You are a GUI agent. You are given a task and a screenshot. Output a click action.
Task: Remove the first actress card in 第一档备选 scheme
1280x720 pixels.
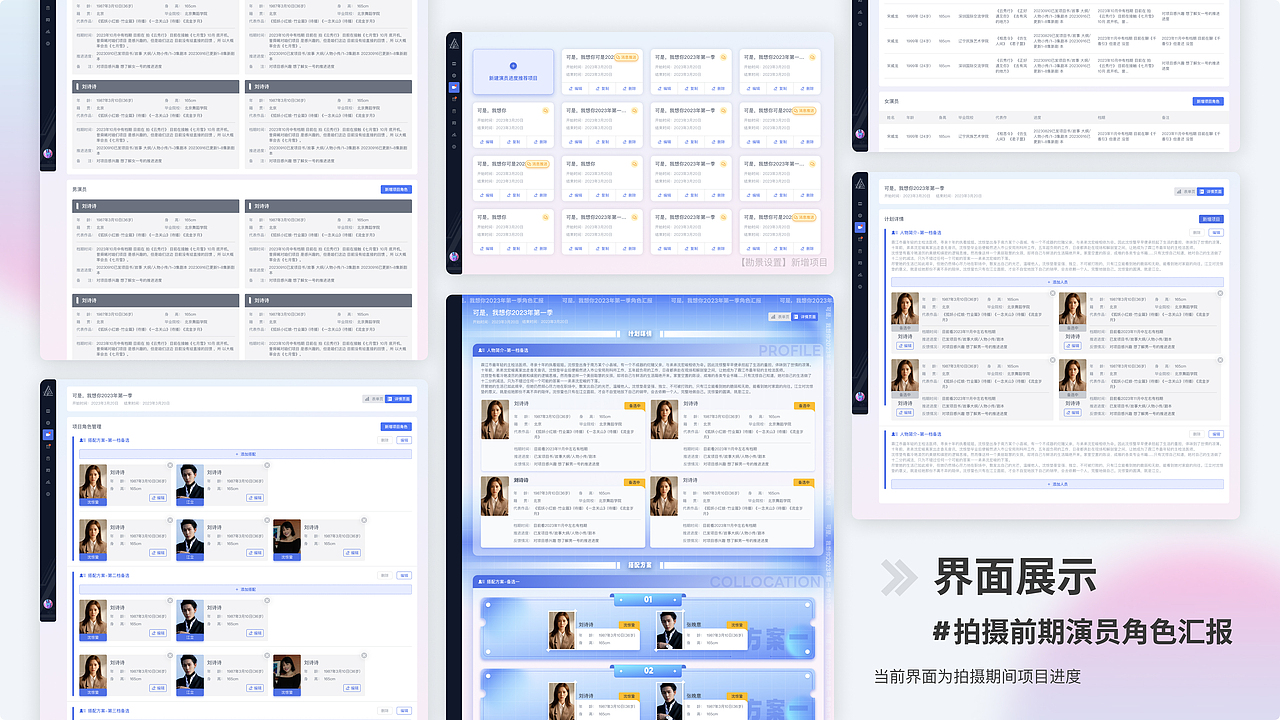pos(170,465)
